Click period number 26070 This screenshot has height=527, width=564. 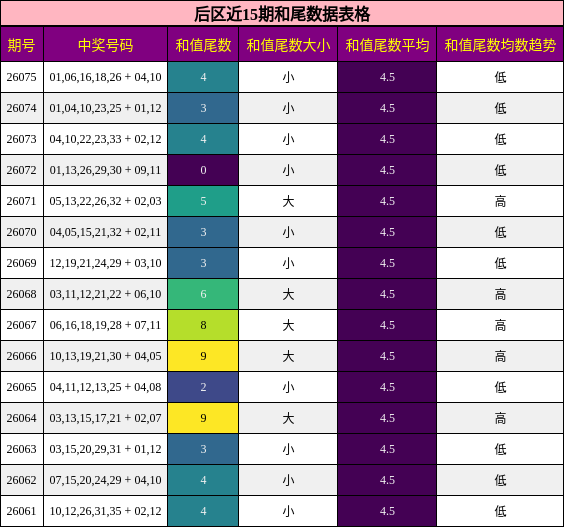click(x=22, y=232)
